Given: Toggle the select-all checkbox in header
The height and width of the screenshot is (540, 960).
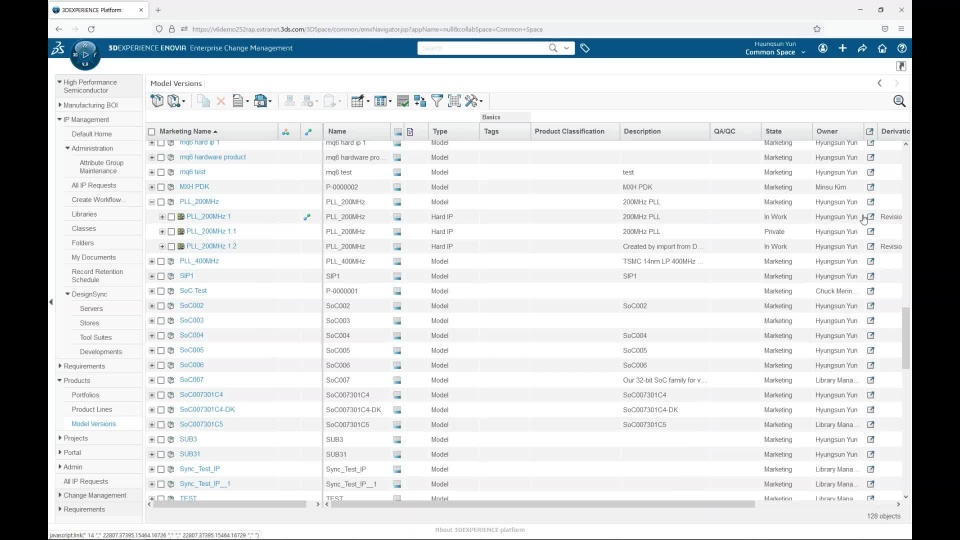Looking at the screenshot, I should [152, 132].
